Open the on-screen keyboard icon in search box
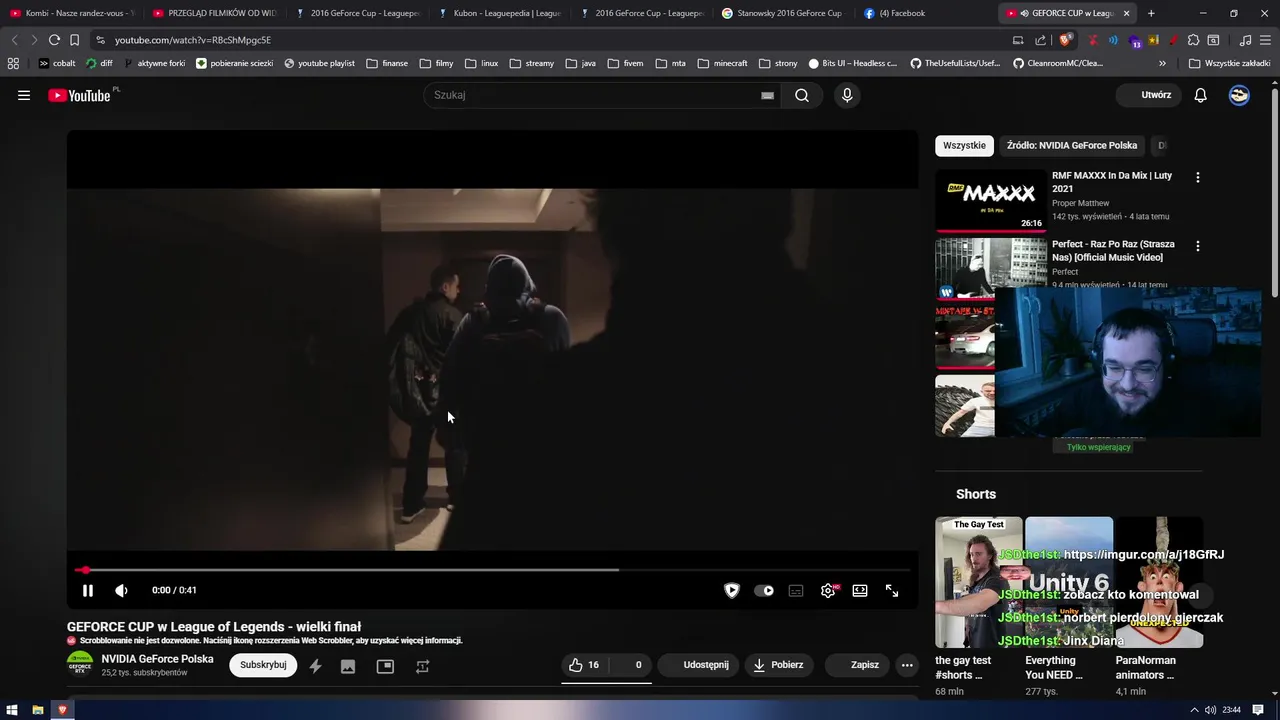 (767, 95)
